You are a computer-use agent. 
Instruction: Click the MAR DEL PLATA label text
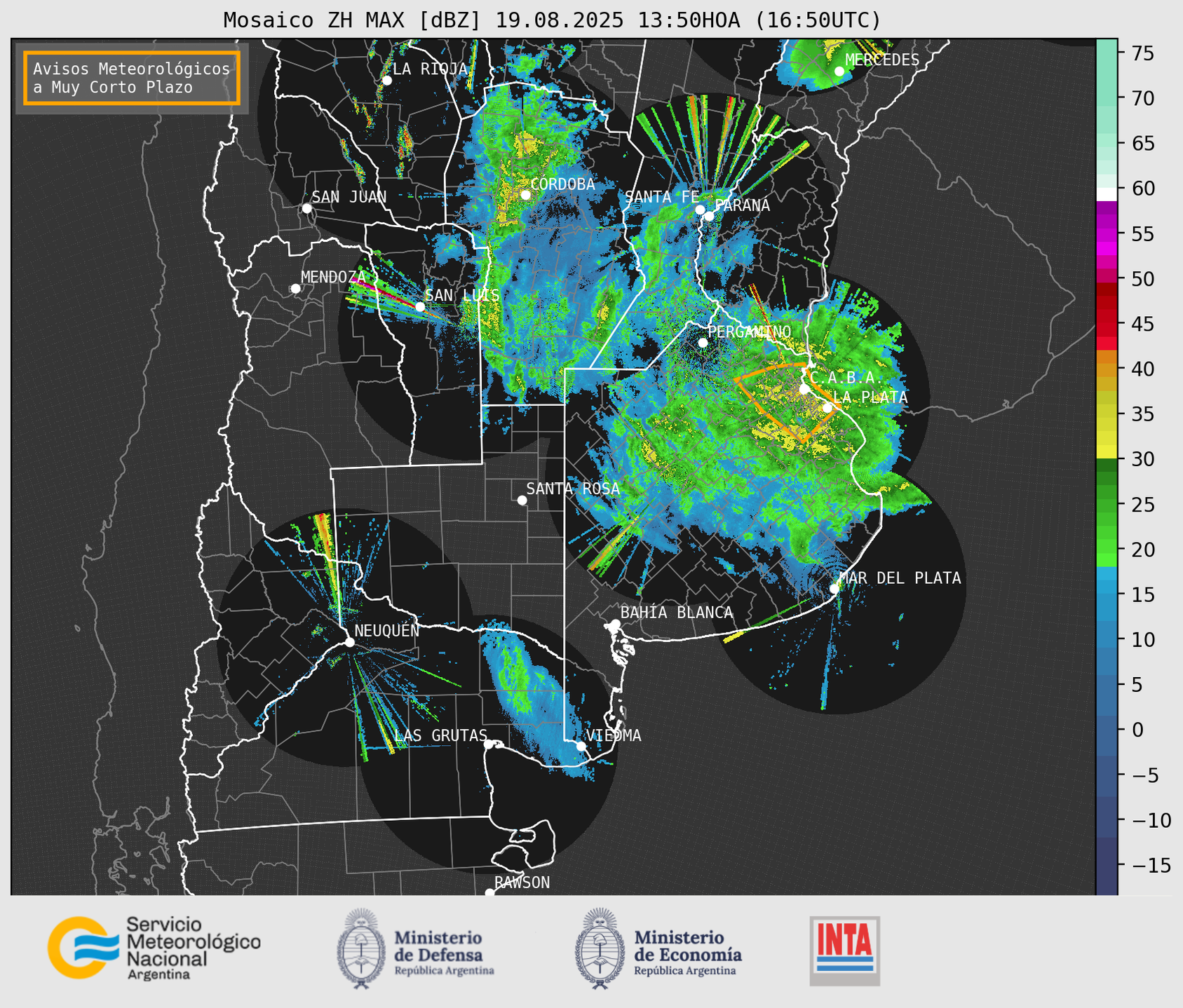coord(900,578)
